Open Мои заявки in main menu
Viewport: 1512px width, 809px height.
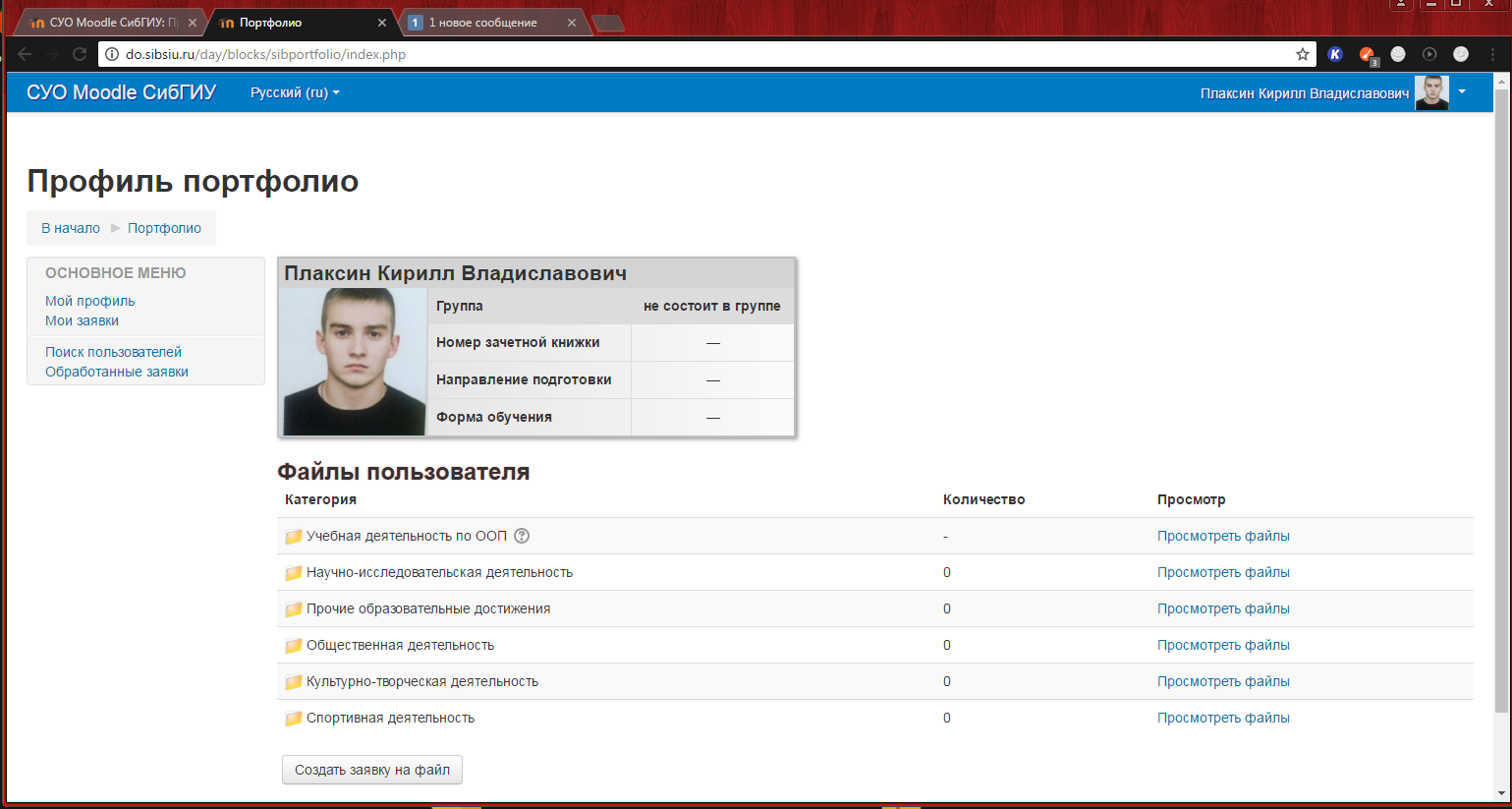tap(82, 320)
